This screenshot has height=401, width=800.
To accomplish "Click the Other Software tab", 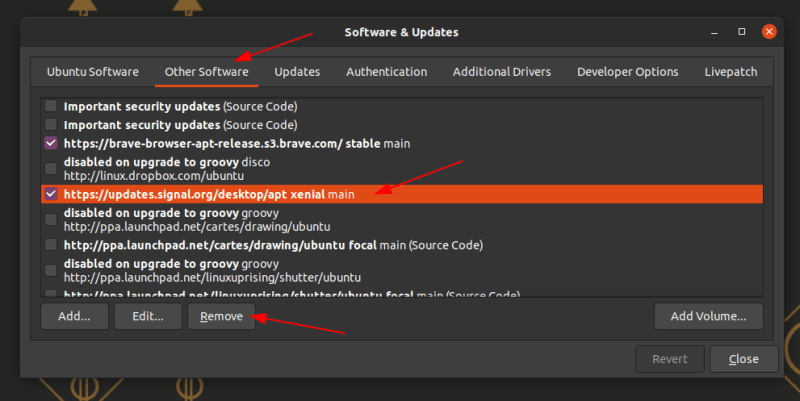I will tap(208, 72).
